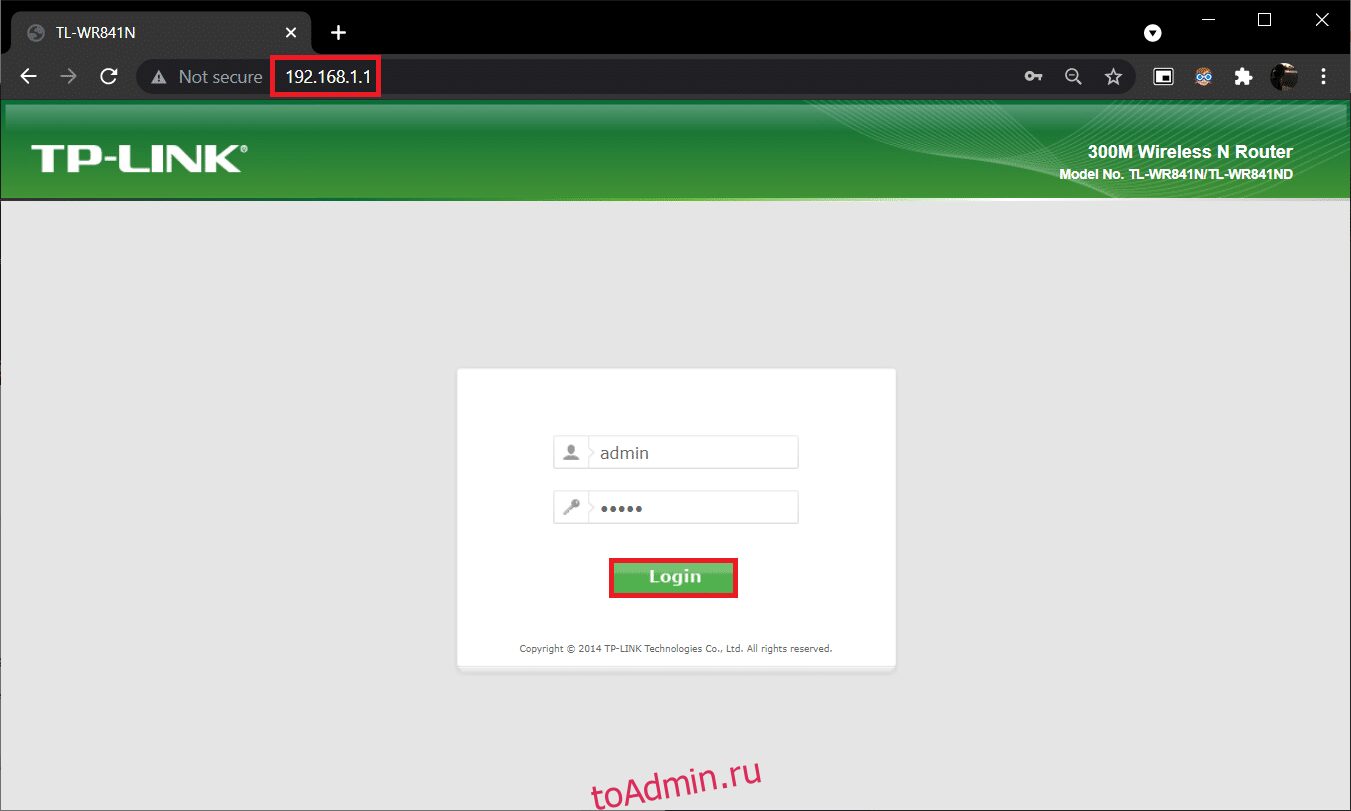Open a new tab with plus button
The height and width of the screenshot is (811, 1351).
(x=338, y=32)
